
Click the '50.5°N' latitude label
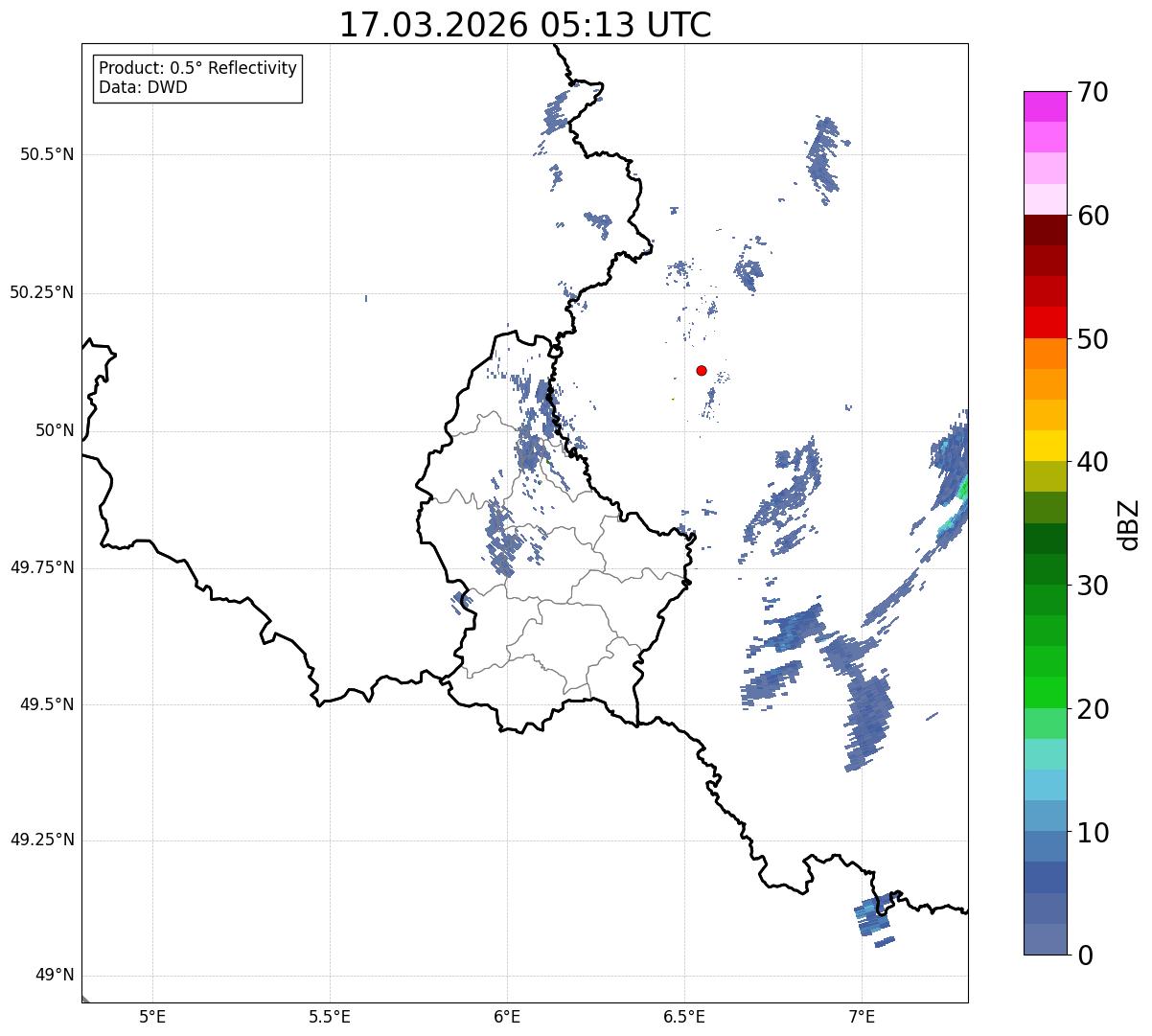tap(47, 154)
